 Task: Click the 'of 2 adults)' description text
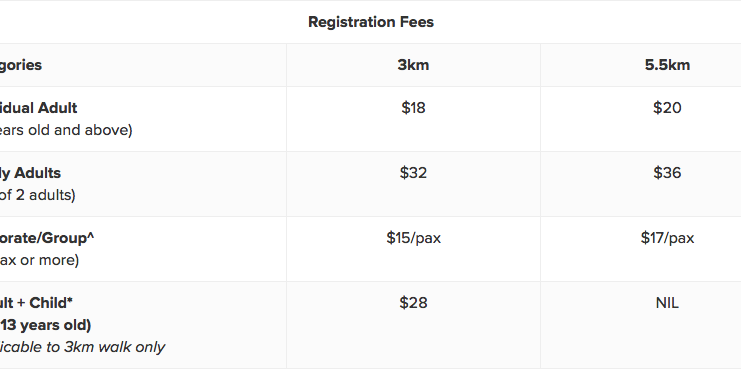point(37,195)
